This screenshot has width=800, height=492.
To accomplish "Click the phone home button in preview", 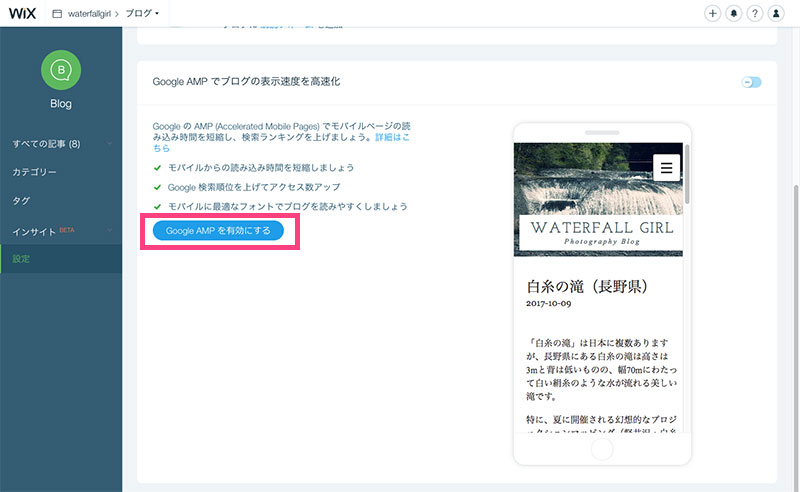I will click(602, 449).
